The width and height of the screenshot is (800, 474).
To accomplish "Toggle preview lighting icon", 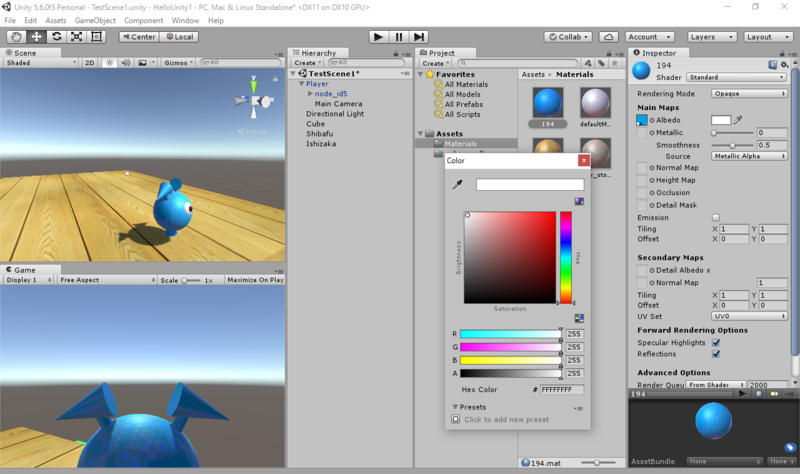I will click(x=774, y=393).
